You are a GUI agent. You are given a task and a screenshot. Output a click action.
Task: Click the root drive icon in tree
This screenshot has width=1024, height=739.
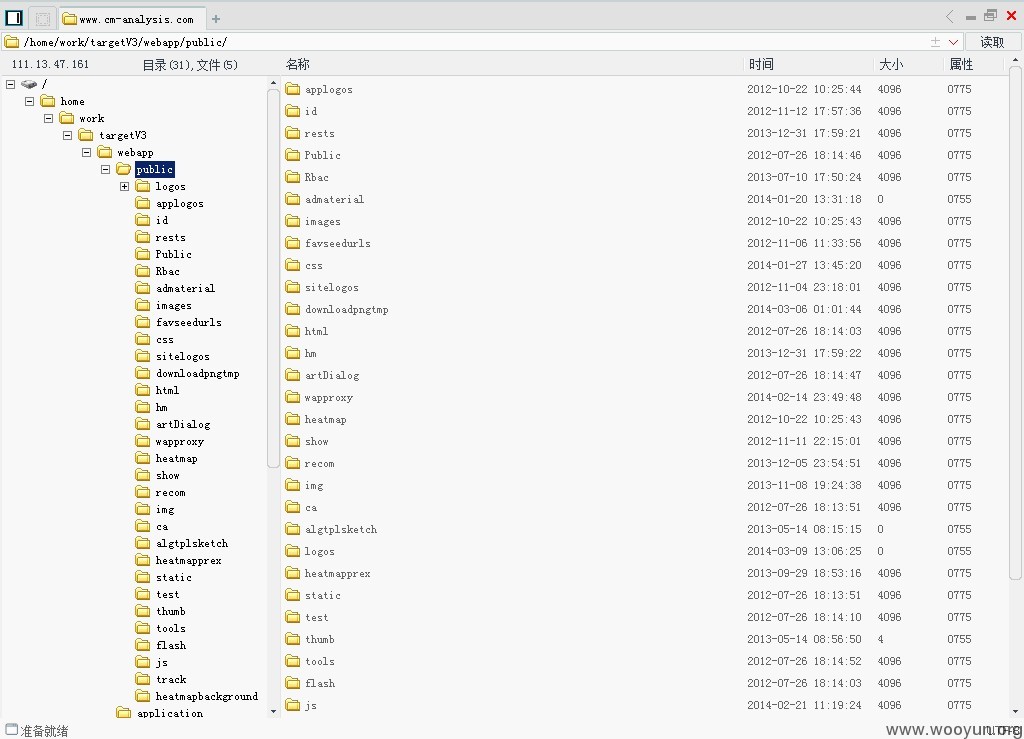29,84
